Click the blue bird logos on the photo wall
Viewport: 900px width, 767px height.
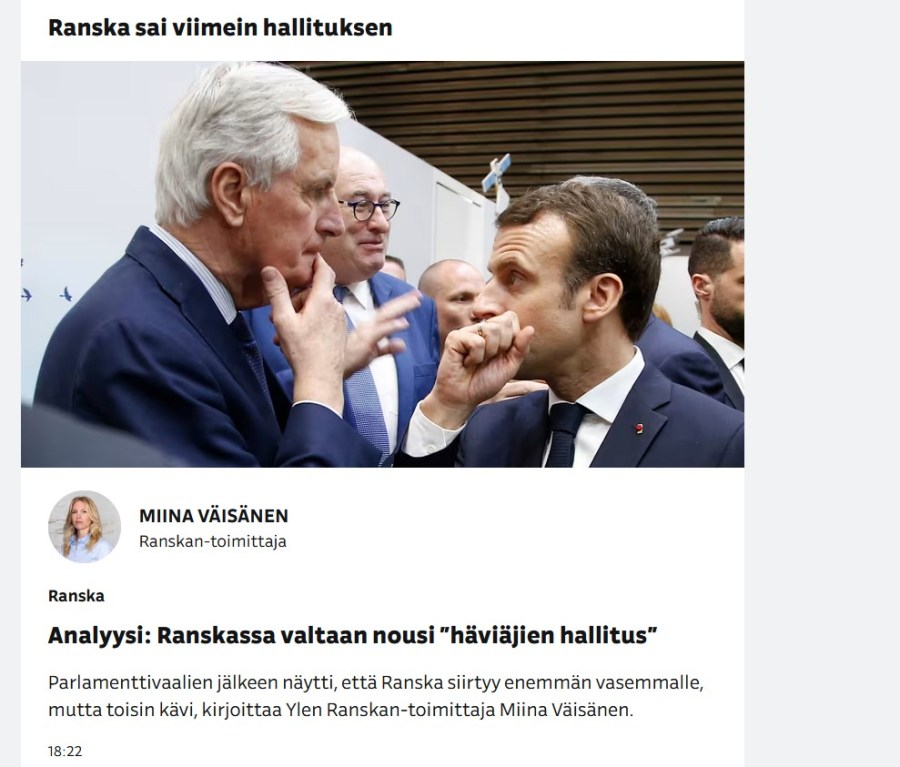tap(46, 295)
